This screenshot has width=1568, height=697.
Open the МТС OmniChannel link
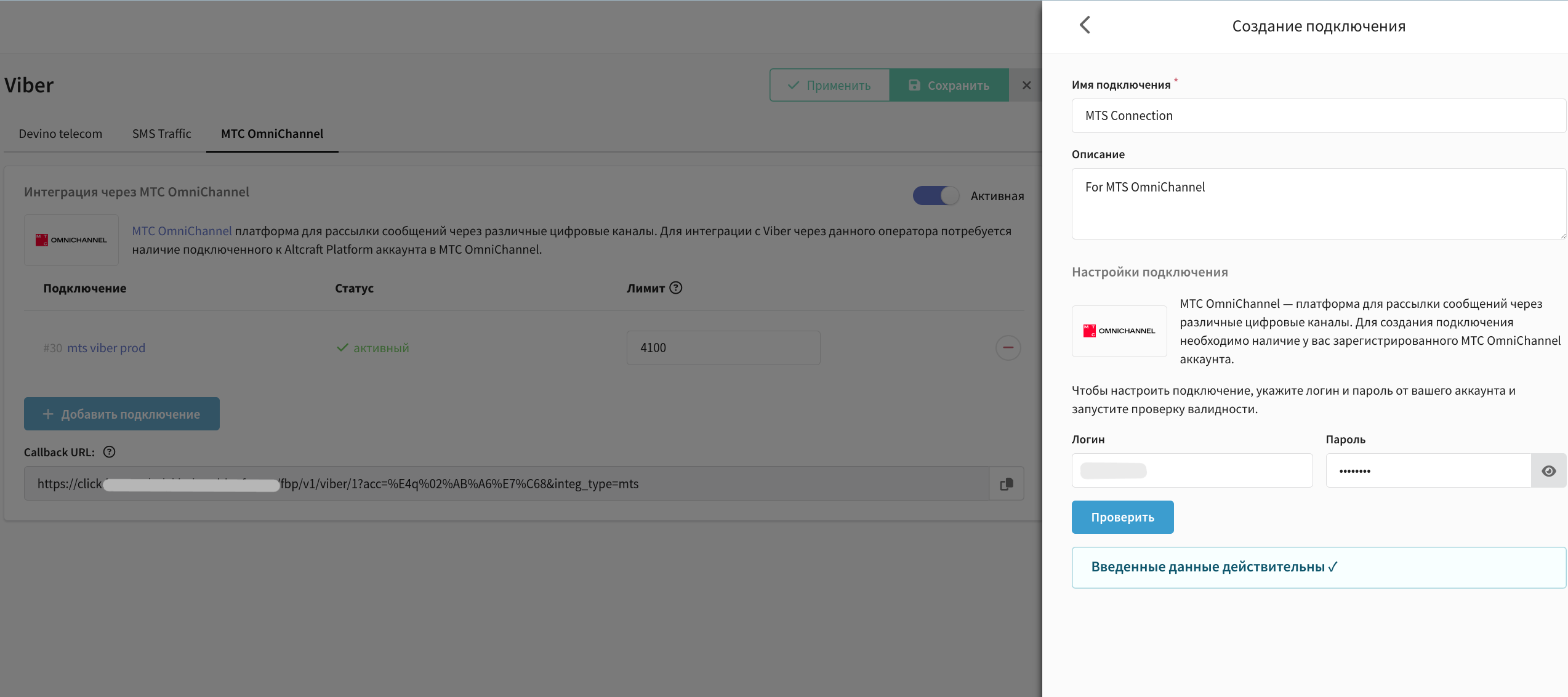[x=182, y=231]
